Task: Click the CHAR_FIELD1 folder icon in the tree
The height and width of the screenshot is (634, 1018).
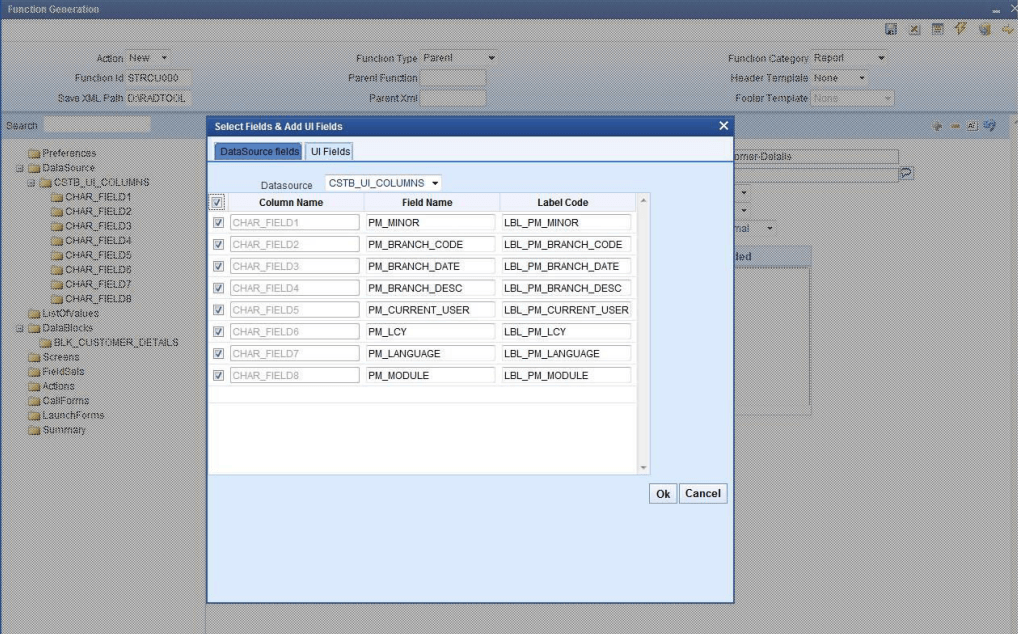Action: coord(57,197)
